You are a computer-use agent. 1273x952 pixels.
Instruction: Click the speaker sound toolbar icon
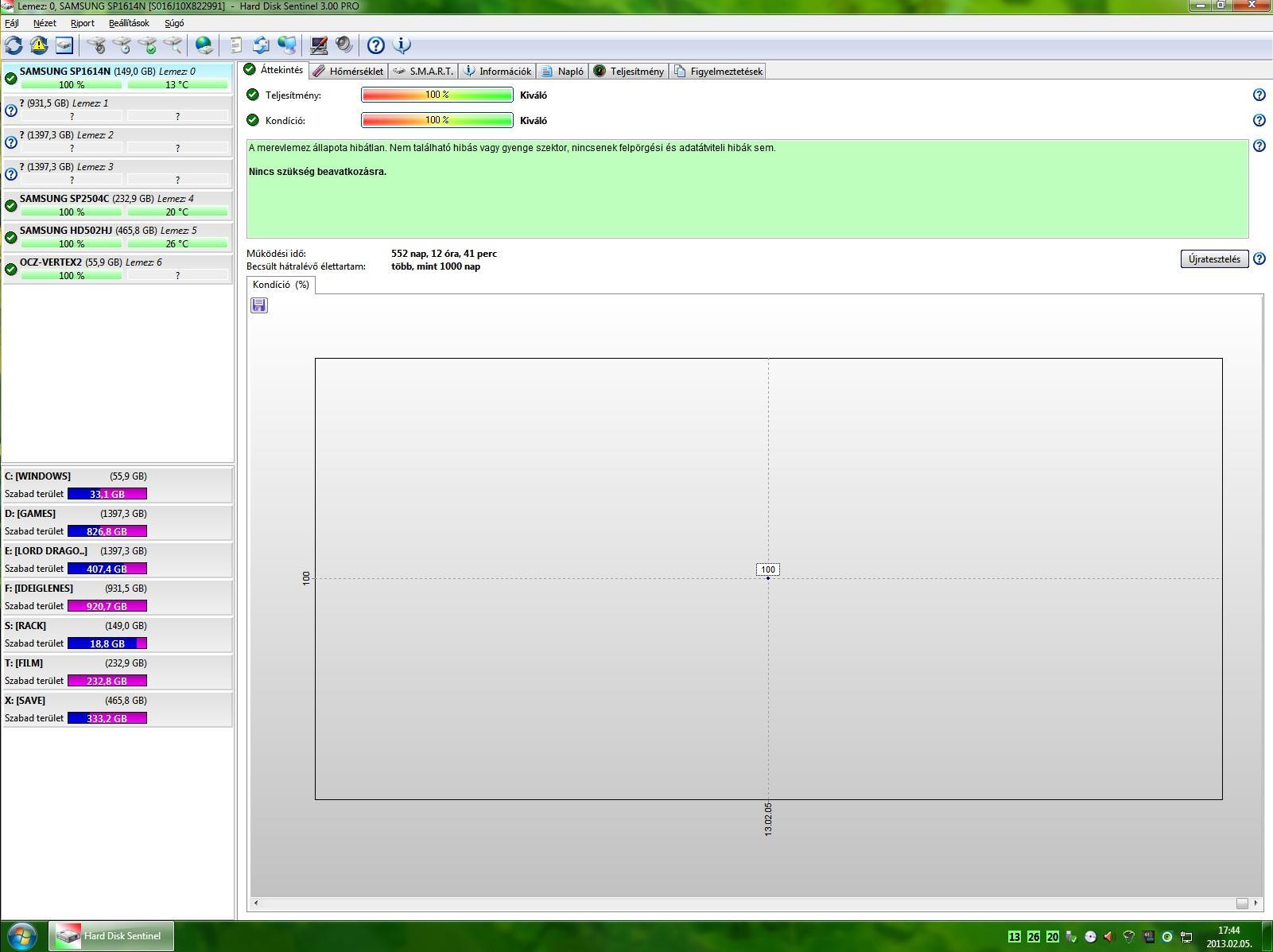pyautogui.click(x=344, y=45)
